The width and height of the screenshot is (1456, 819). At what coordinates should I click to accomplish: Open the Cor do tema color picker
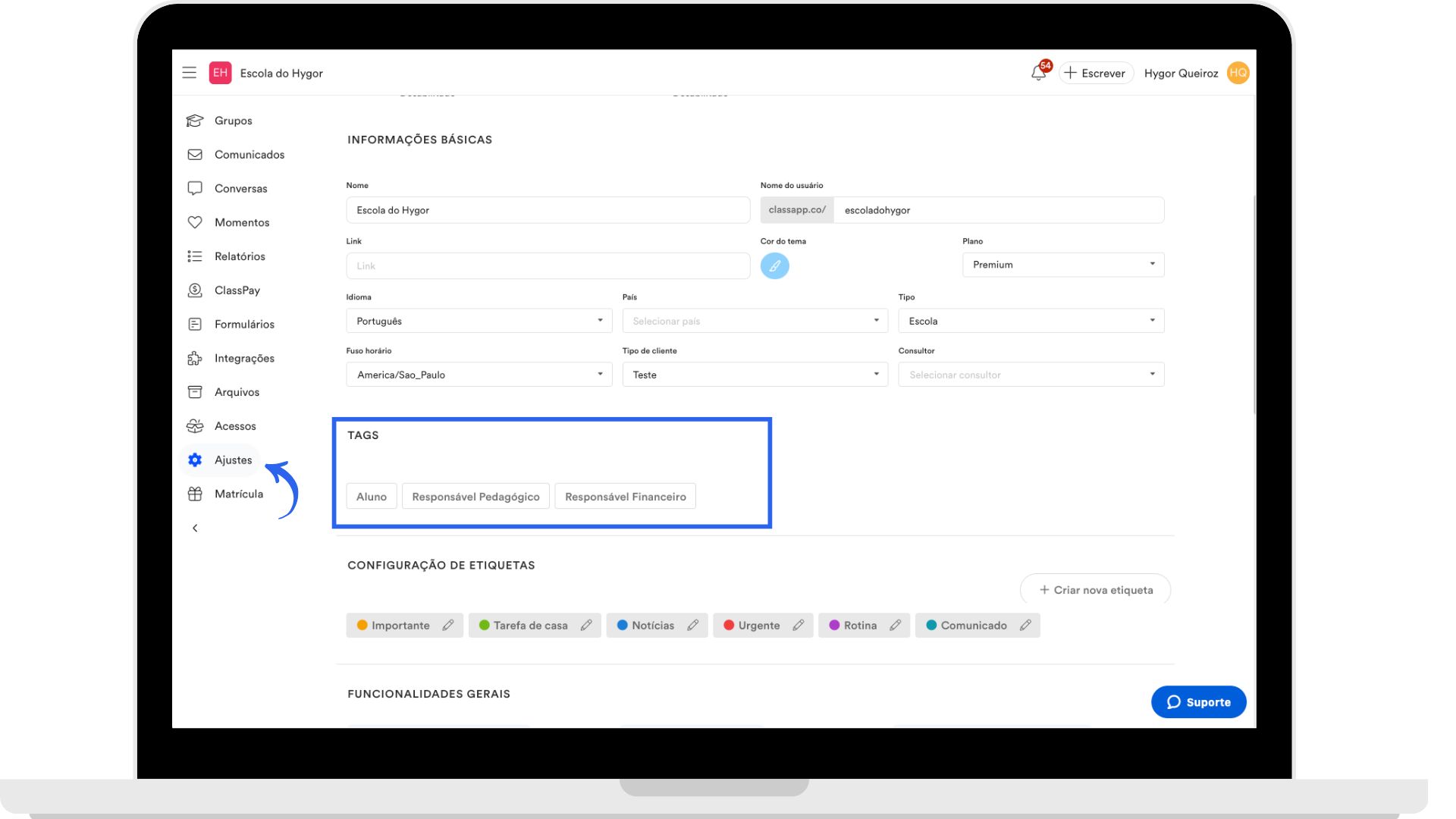coord(775,266)
